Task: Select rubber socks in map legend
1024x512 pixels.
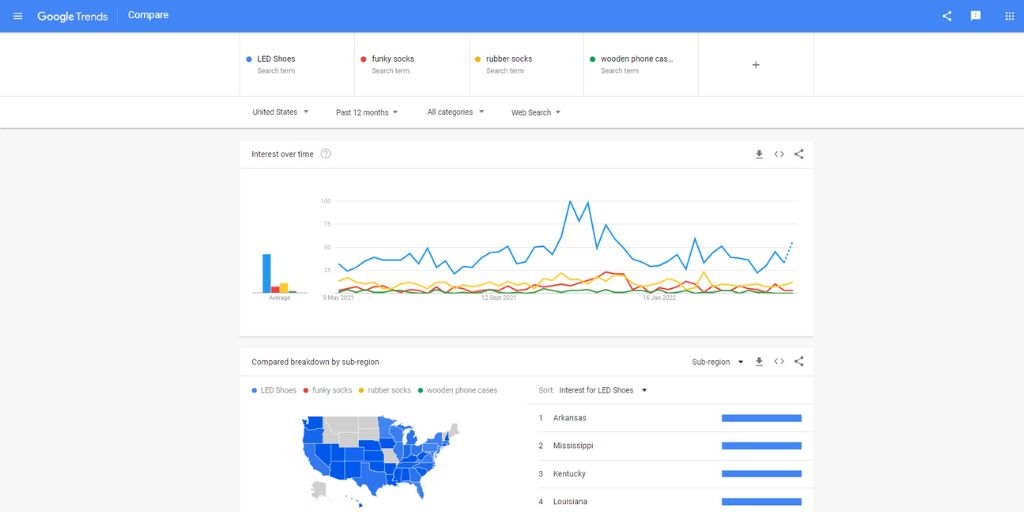Action: point(385,391)
